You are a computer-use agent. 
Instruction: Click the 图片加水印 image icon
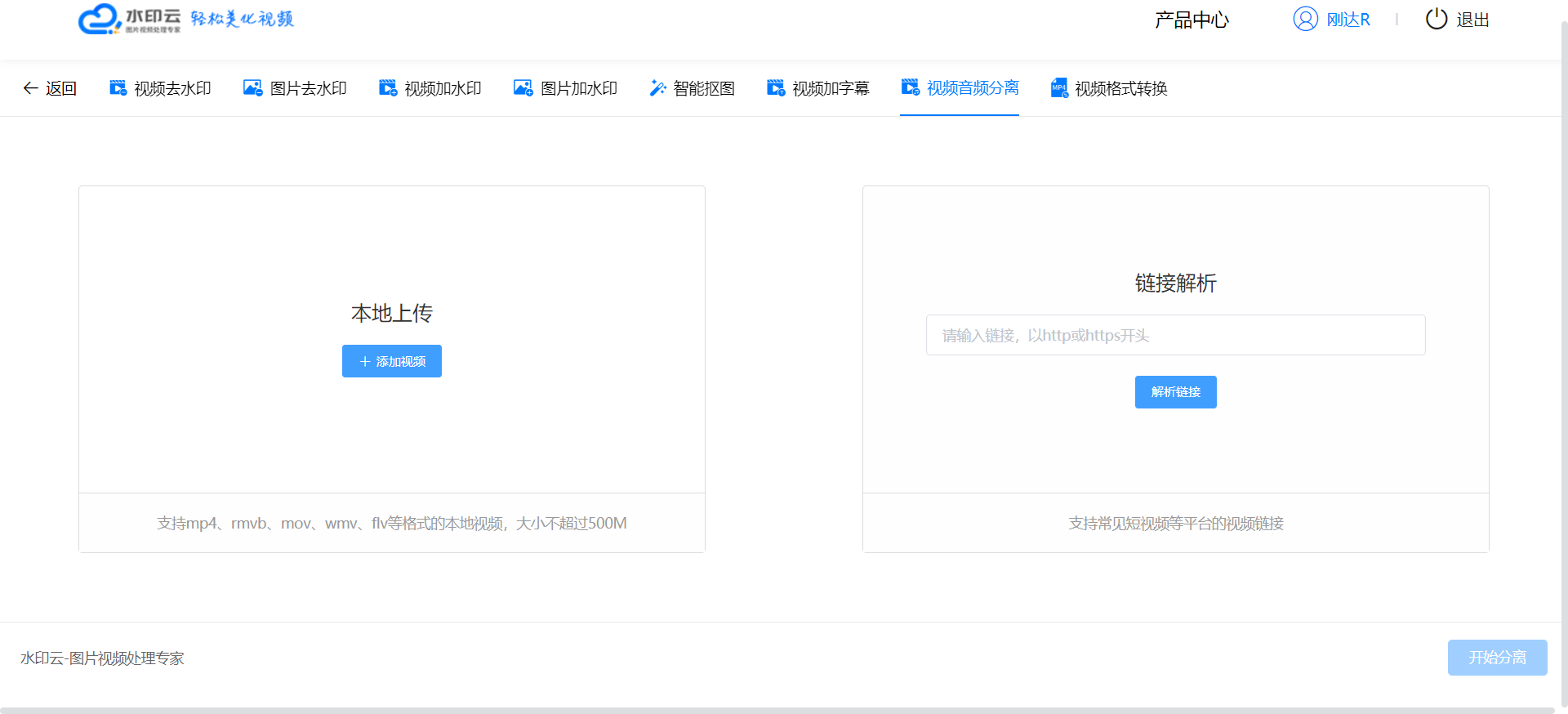click(x=523, y=88)
